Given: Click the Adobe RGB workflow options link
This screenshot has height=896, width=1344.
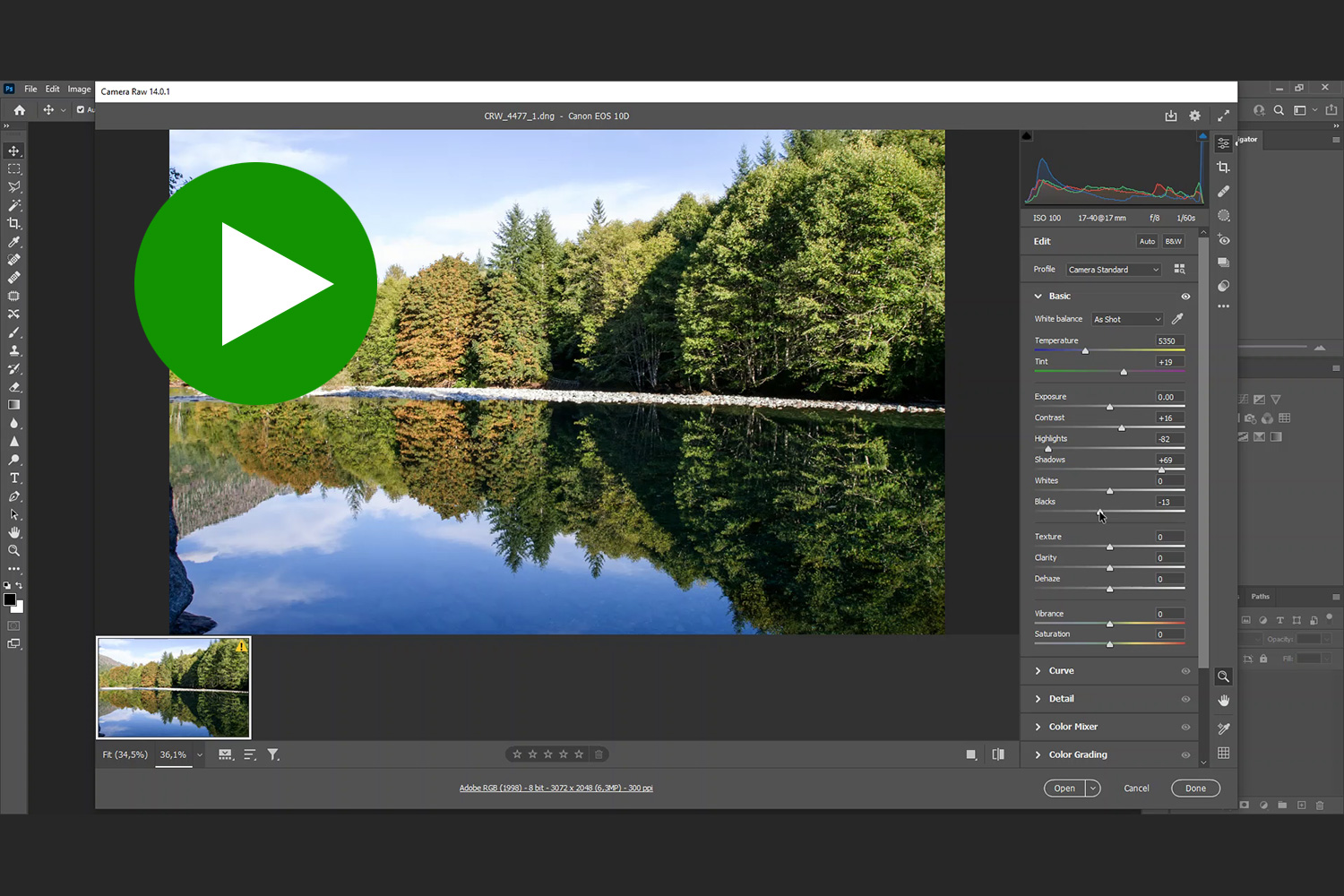Looking at the screenshot, I should pos(556,788).
